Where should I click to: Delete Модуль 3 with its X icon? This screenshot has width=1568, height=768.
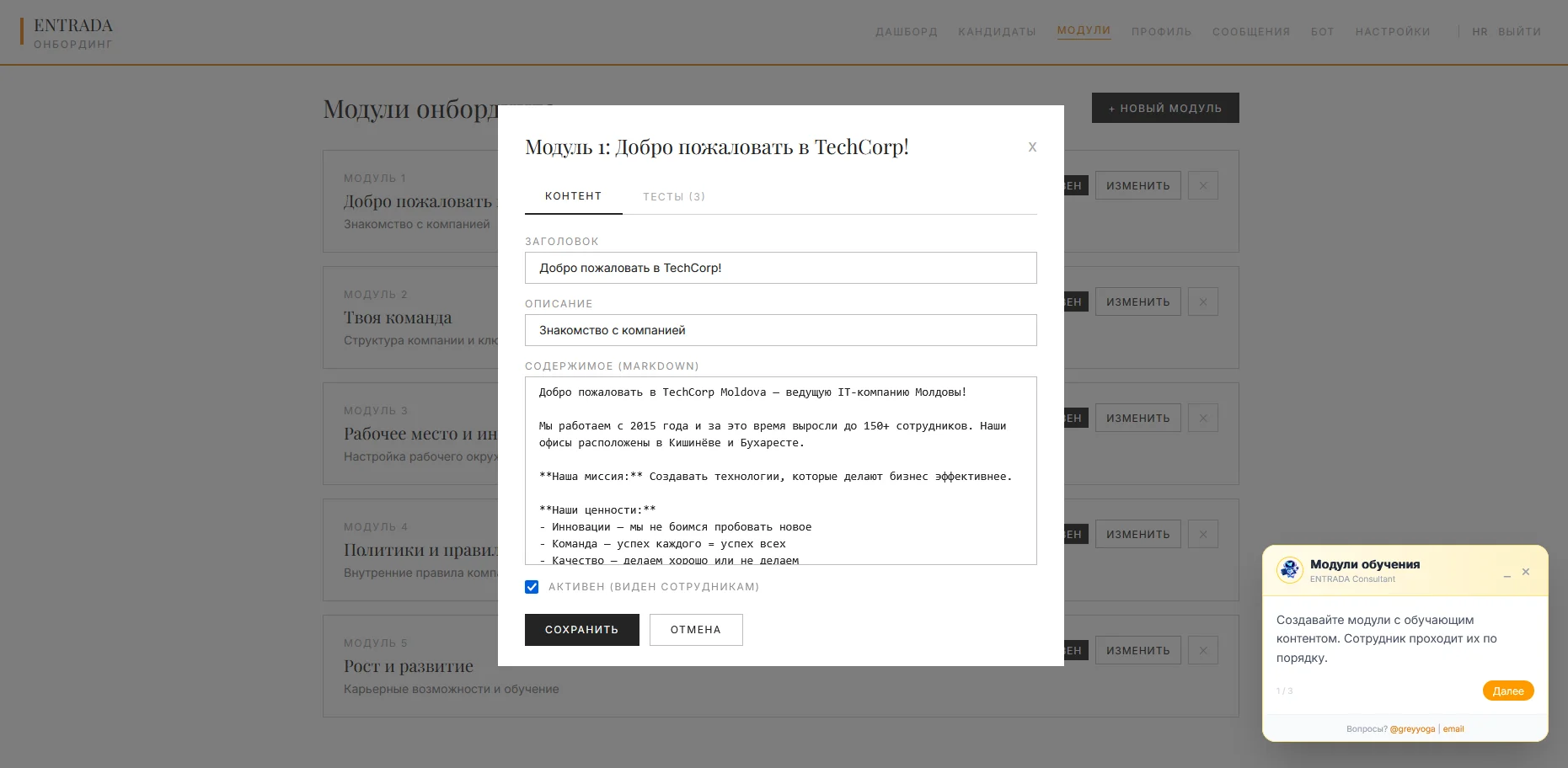1203,418
